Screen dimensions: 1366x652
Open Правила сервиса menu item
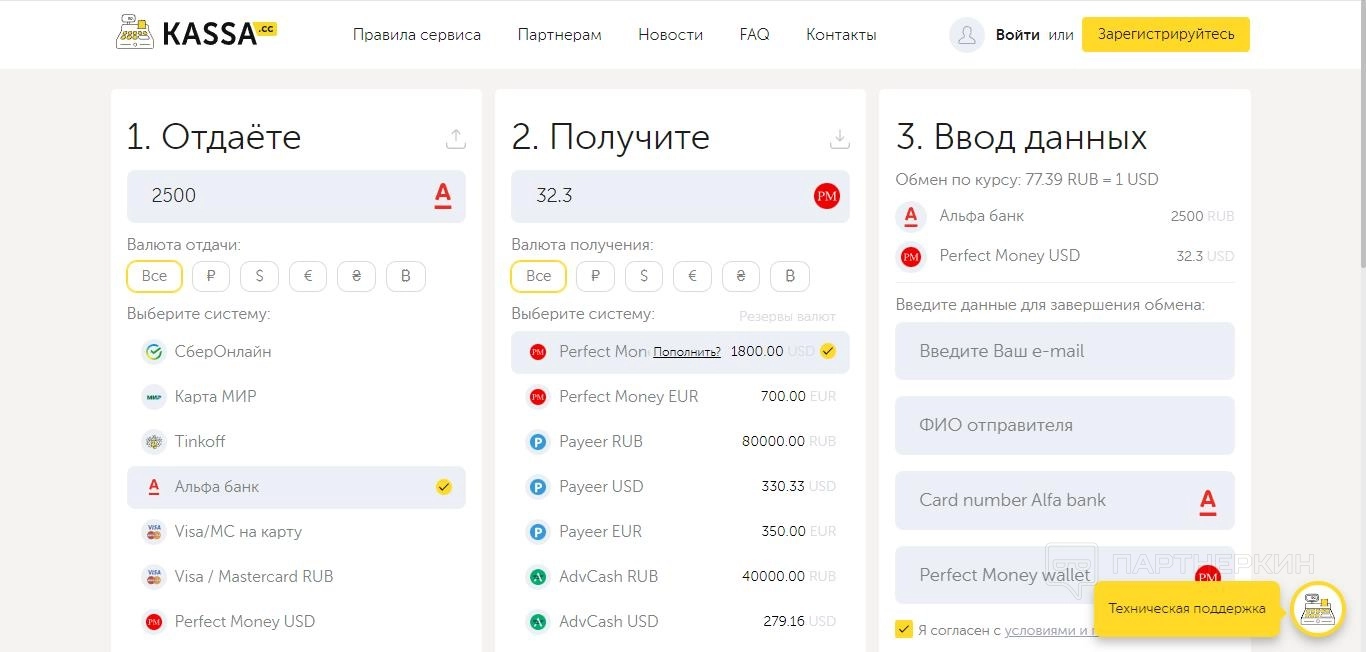click(417, 35)
